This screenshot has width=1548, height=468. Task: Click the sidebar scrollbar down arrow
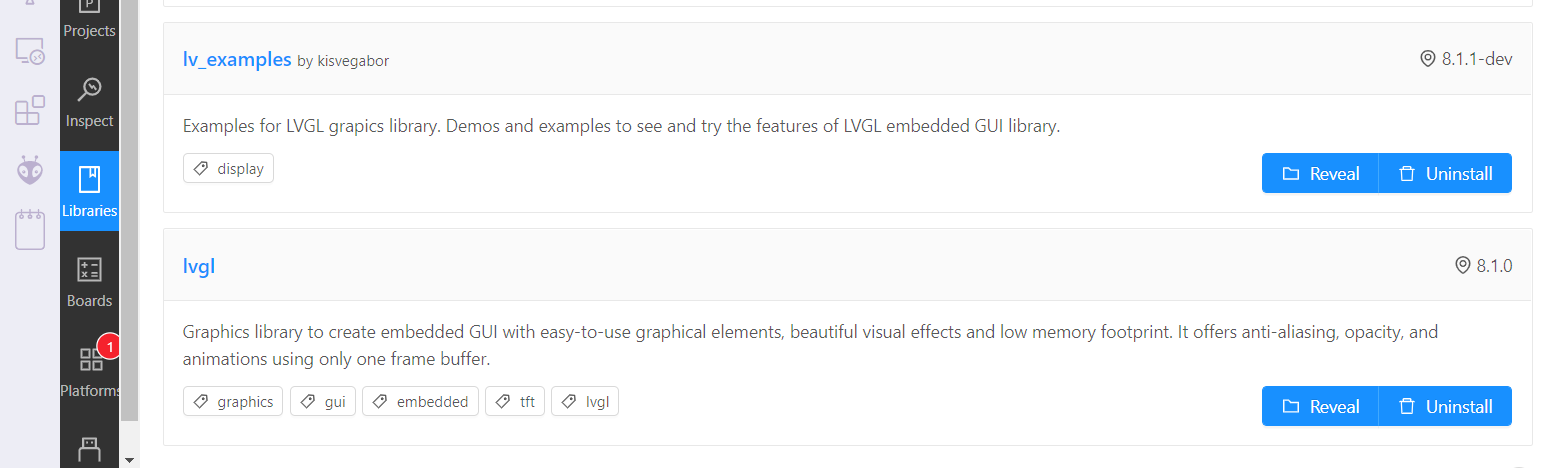coord(129,459)
